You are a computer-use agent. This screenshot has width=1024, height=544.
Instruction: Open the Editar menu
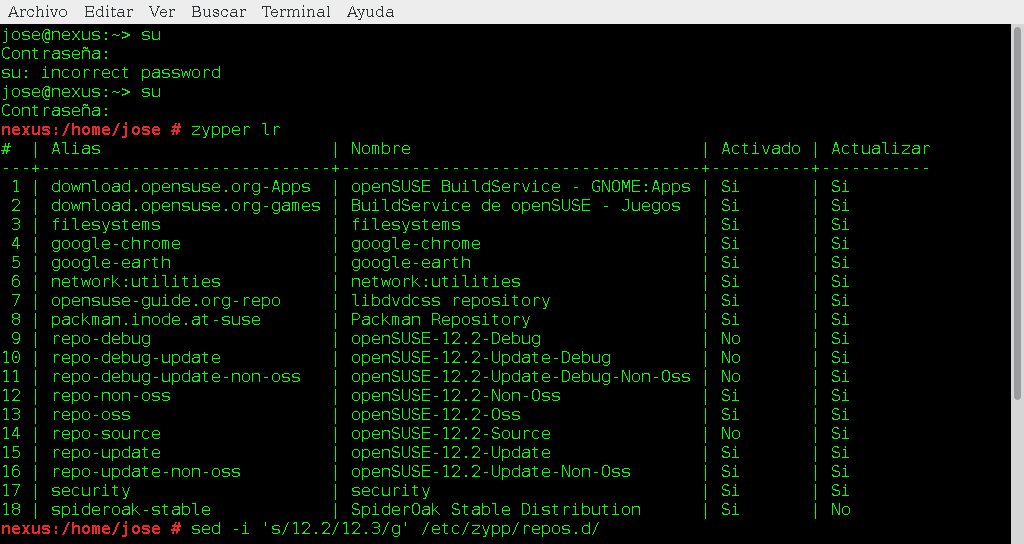coord(108,12)
